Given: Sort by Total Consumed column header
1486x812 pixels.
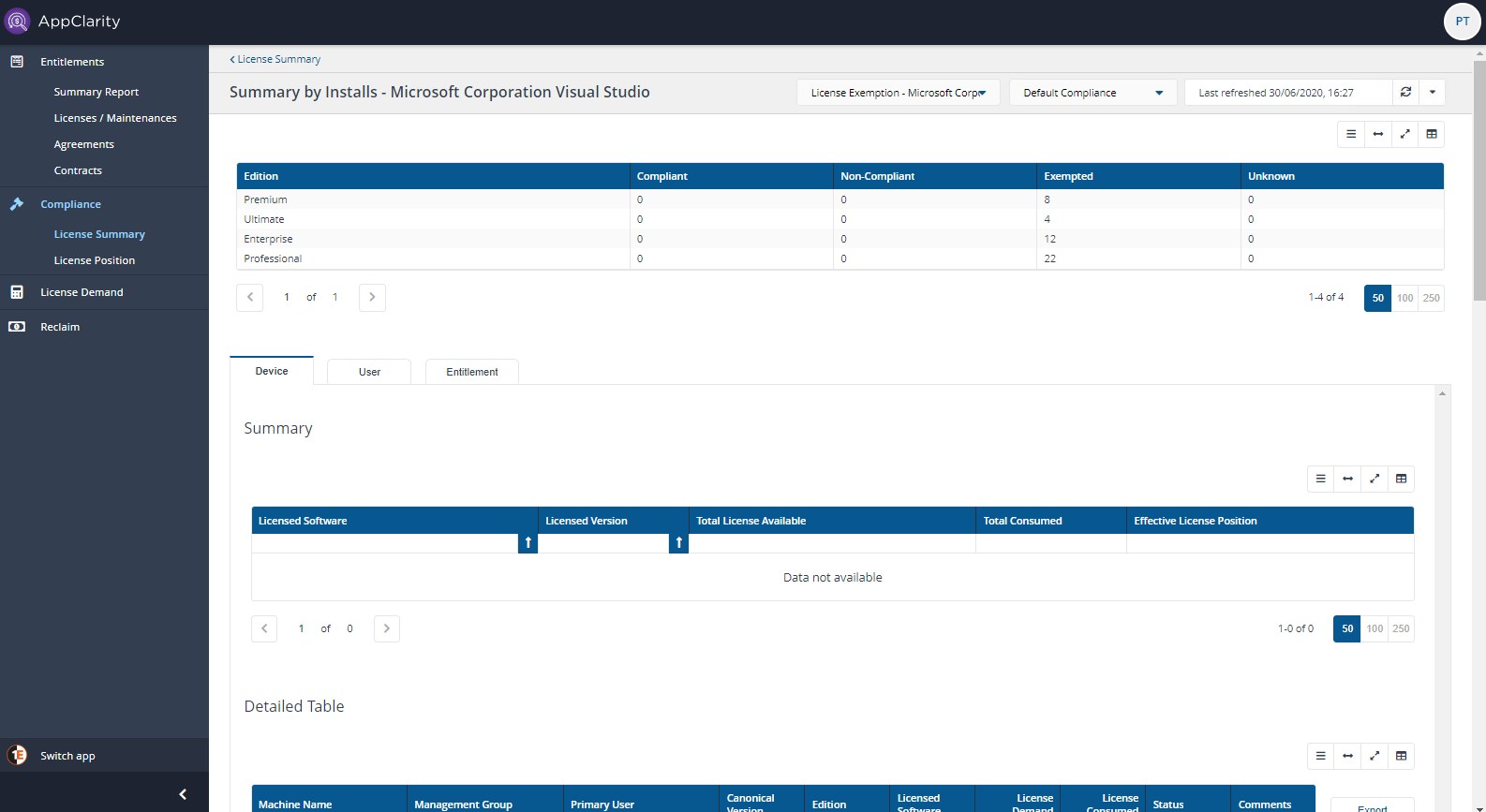Looking at the screenshot, I should [x=1050, y=521].
